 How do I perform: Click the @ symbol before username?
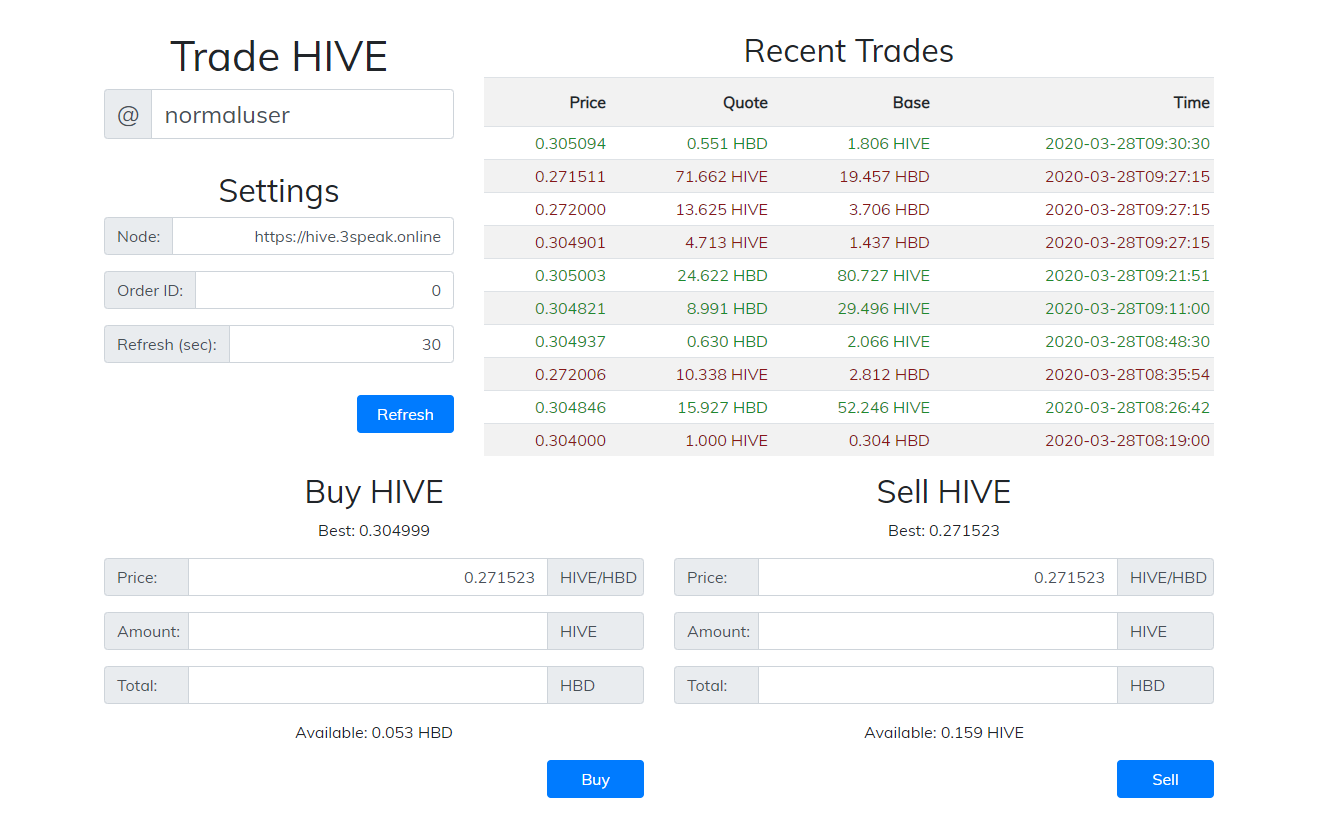[x=128, y=114]
